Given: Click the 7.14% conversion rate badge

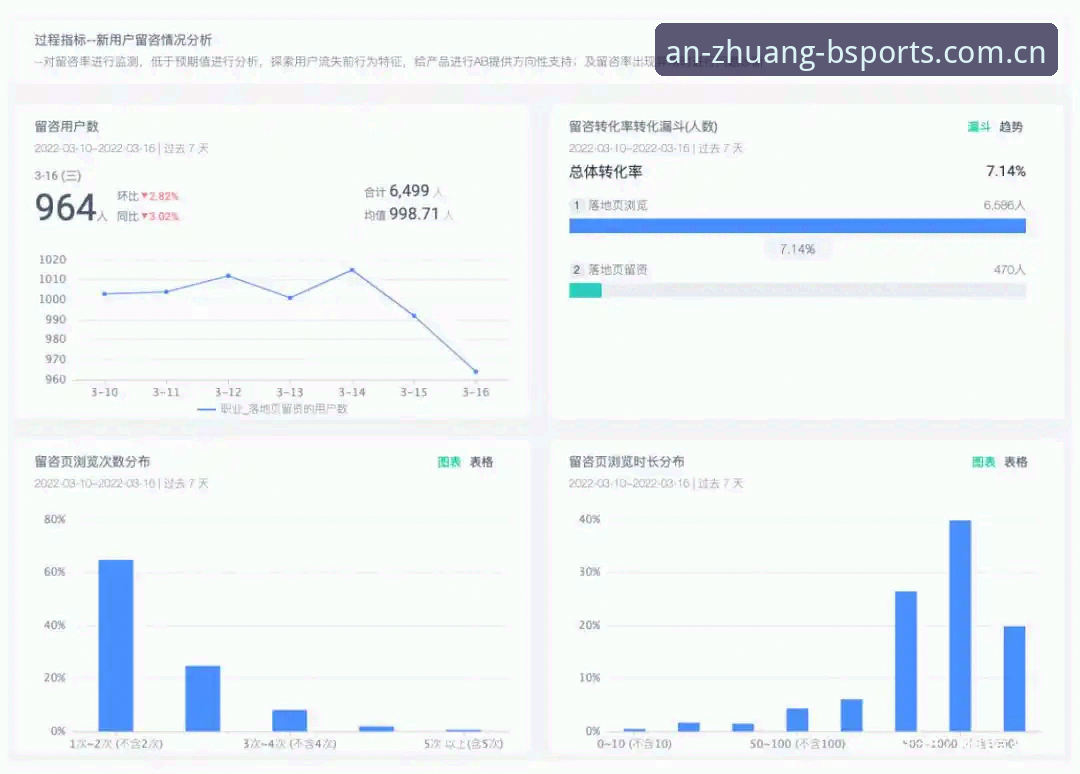Looking at the screenshot, I should click(797, 249).
